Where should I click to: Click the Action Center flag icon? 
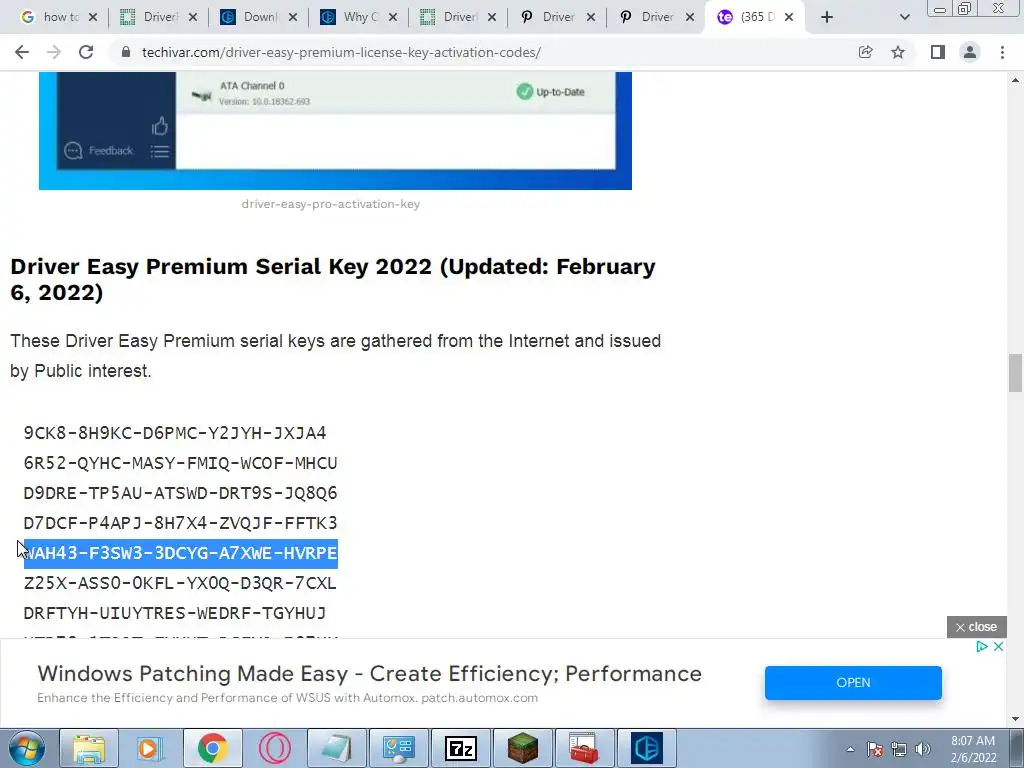point(875,749)
